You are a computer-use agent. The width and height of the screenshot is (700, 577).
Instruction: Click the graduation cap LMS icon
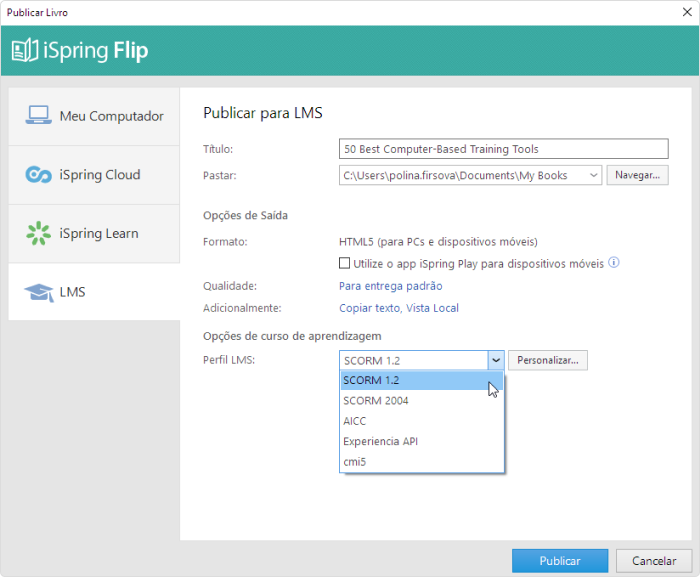[39, 293]
